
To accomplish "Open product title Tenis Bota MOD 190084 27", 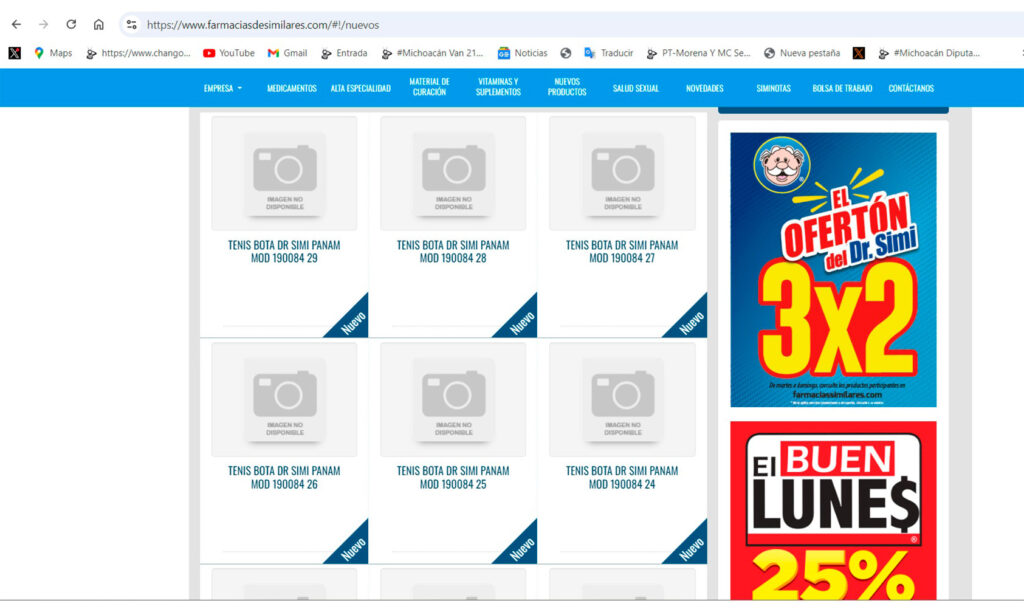I will [622, 251].
